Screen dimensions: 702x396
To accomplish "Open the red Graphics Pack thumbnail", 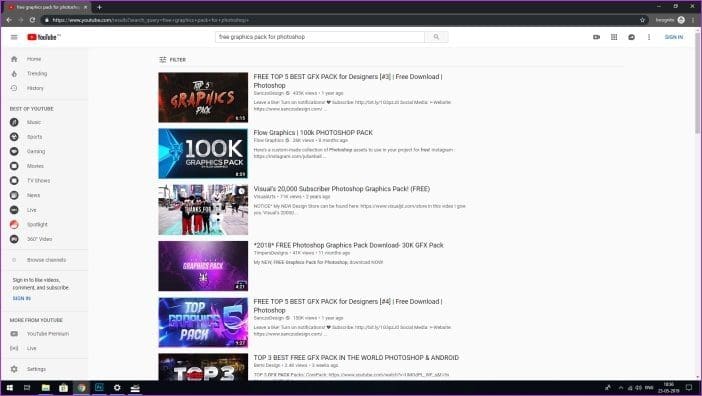I will pos(203,97).
